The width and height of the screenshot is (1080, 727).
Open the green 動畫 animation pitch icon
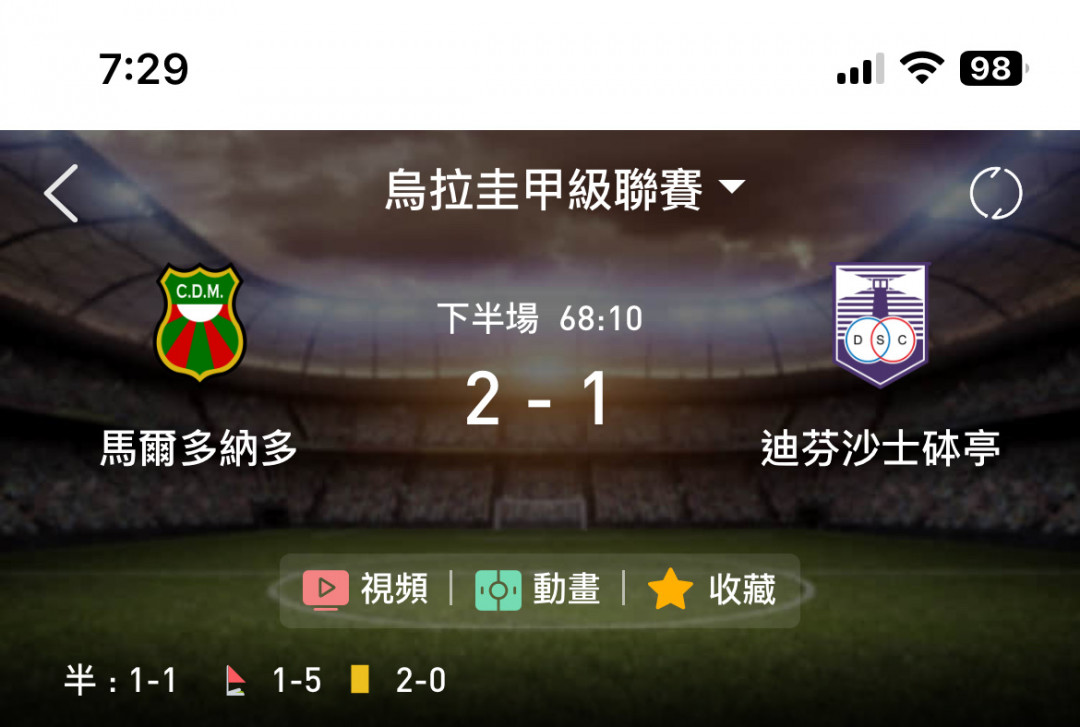tap(498, 590)
